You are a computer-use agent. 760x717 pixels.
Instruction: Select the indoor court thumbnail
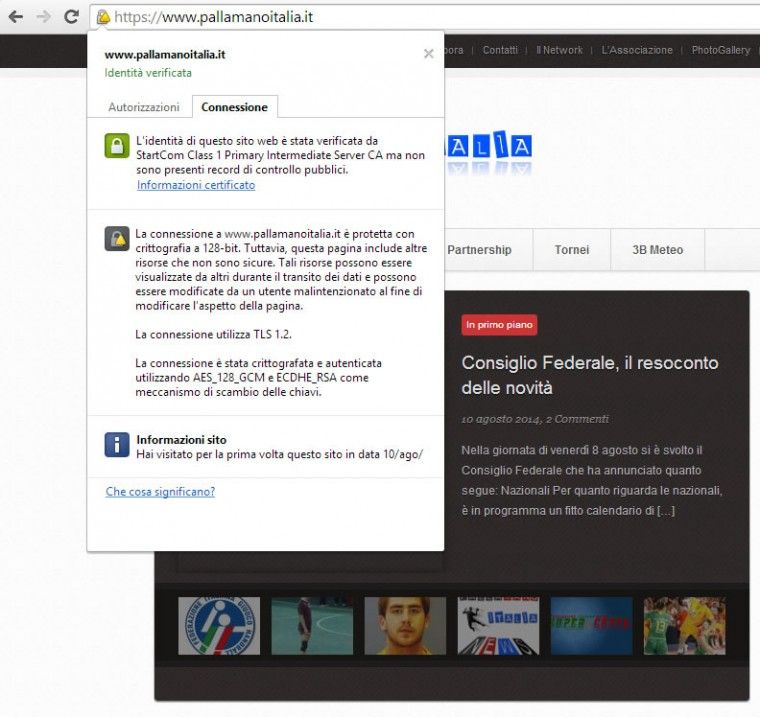312,626
